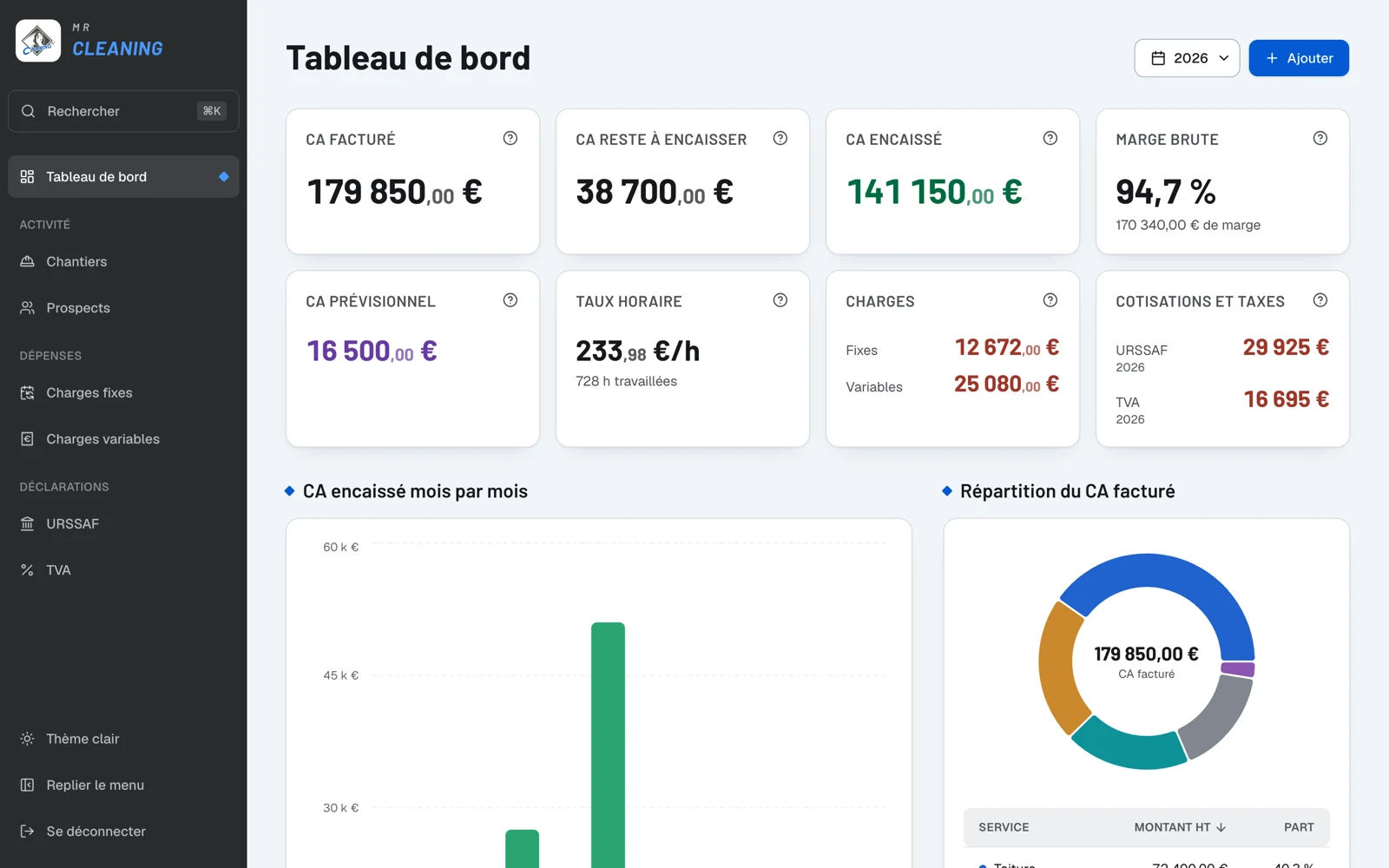Open help icon on CA Reste à Encaisser card
This screenshot has width=1389, height=868.
780,138
